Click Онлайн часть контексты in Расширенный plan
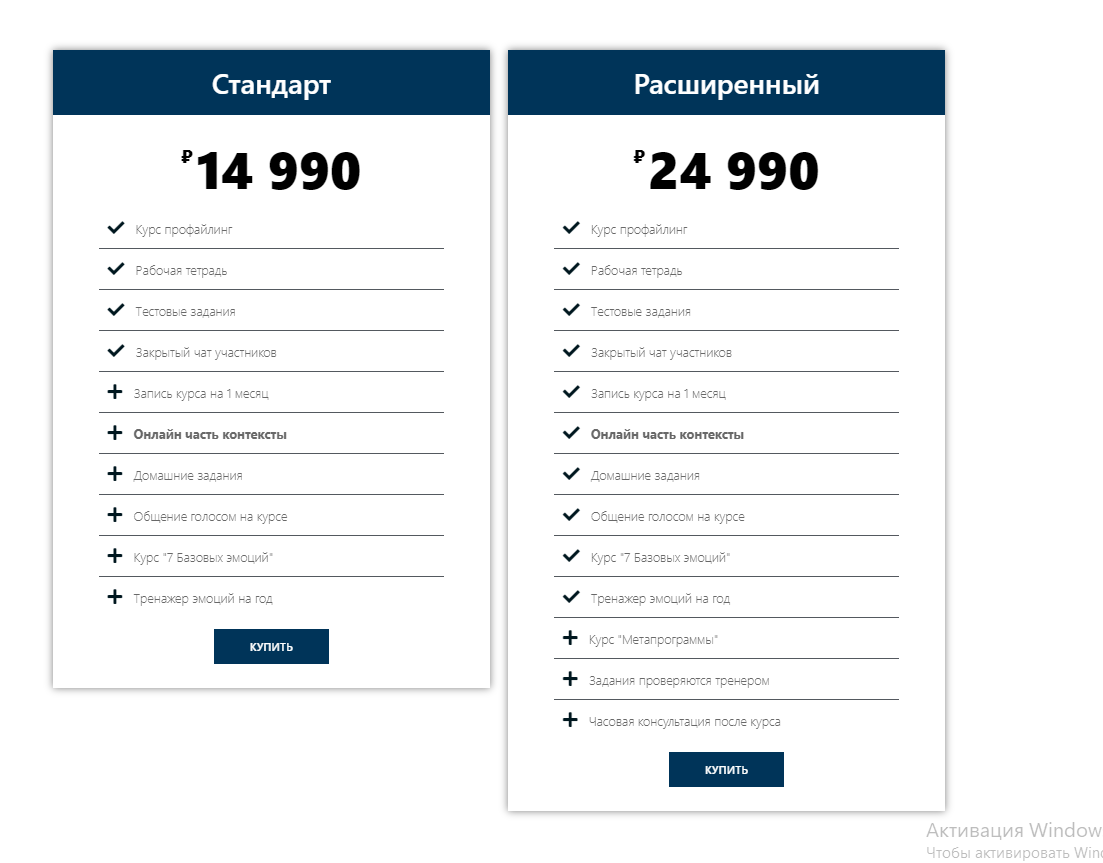The image size is (1103, 863). pyautogui.click(x=667, y=435)
